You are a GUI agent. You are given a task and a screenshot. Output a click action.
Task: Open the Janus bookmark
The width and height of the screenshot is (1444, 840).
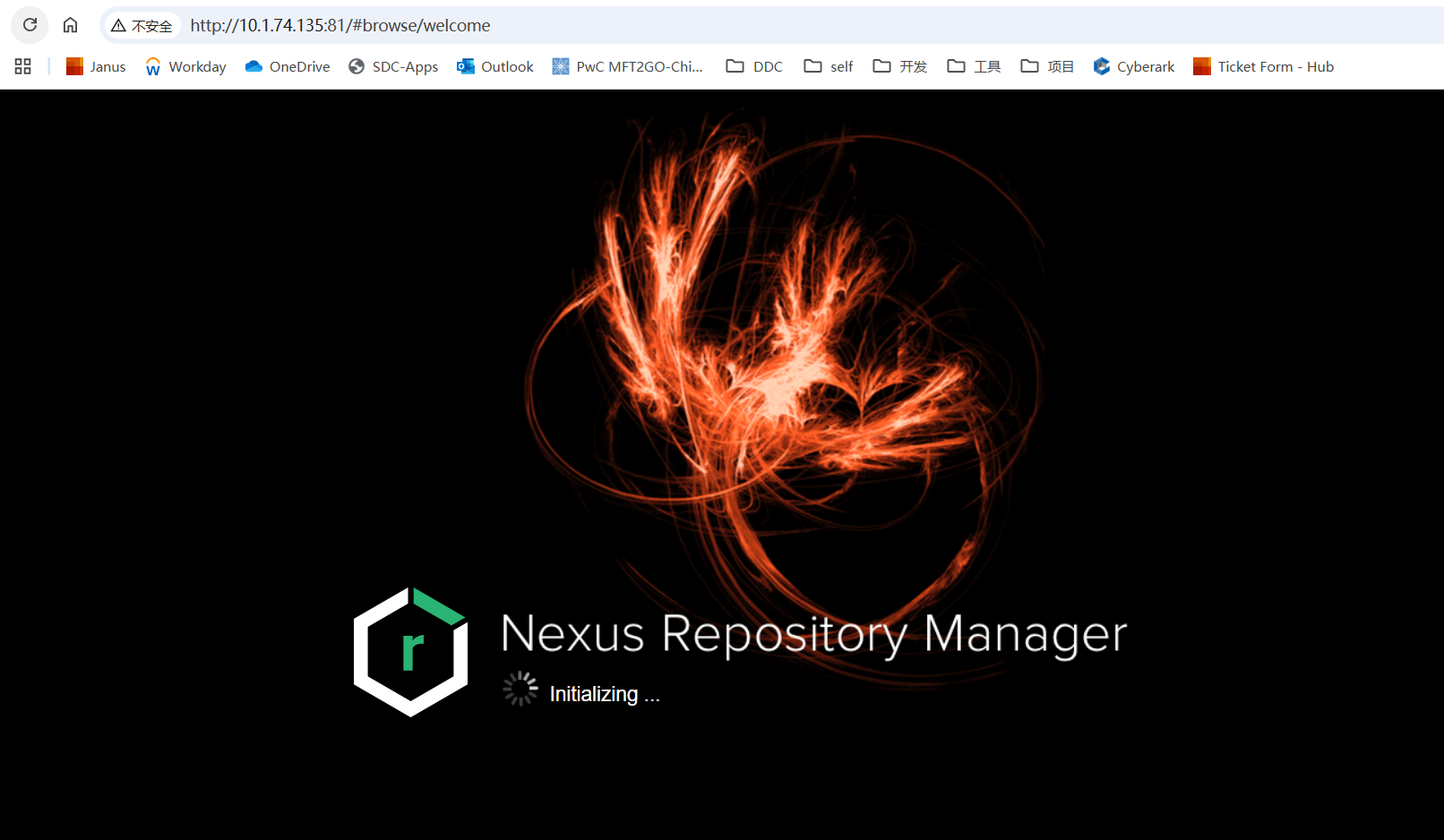point(96,66)
